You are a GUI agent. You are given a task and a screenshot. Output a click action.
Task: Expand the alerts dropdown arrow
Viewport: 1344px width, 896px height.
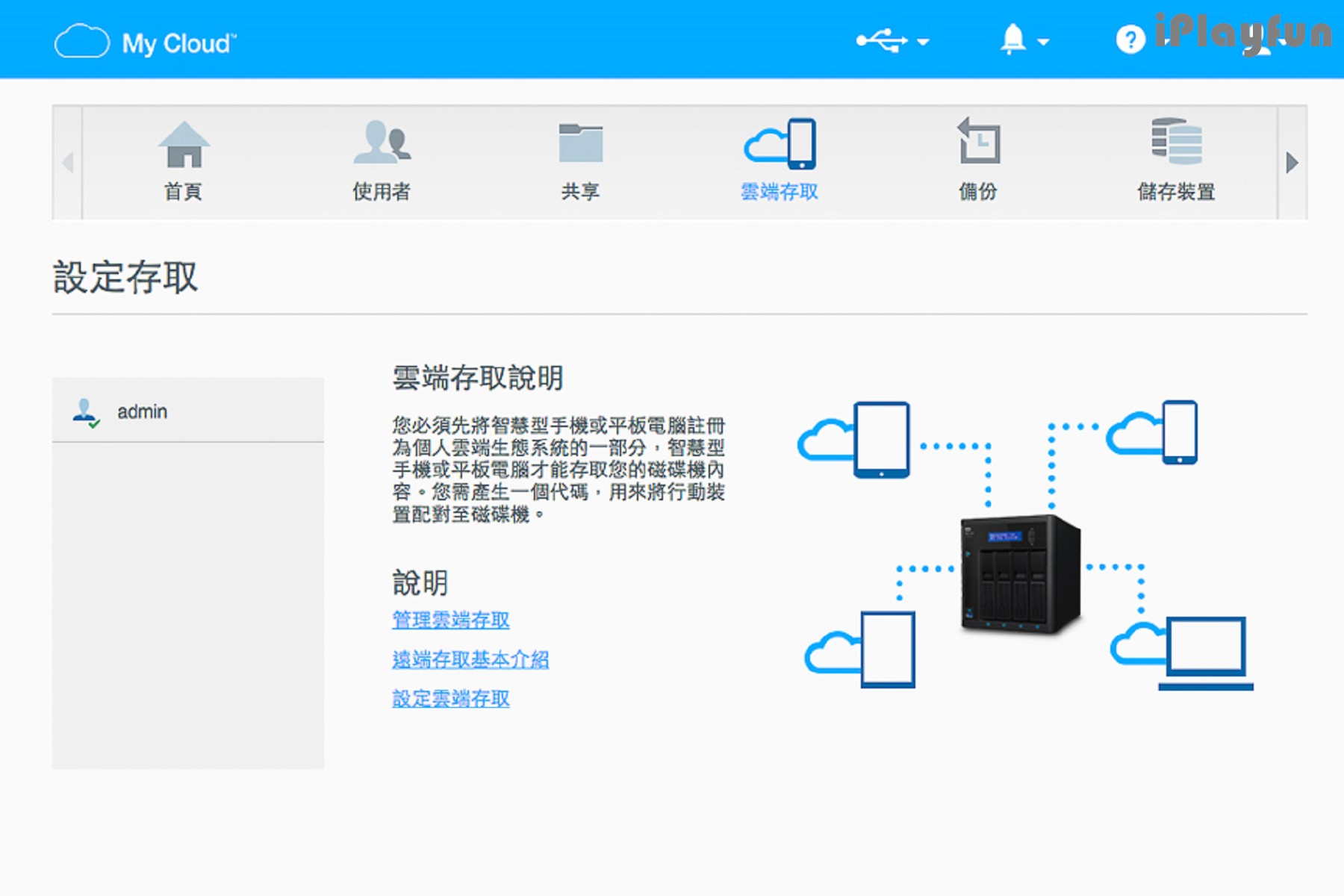pos(1044,43)
